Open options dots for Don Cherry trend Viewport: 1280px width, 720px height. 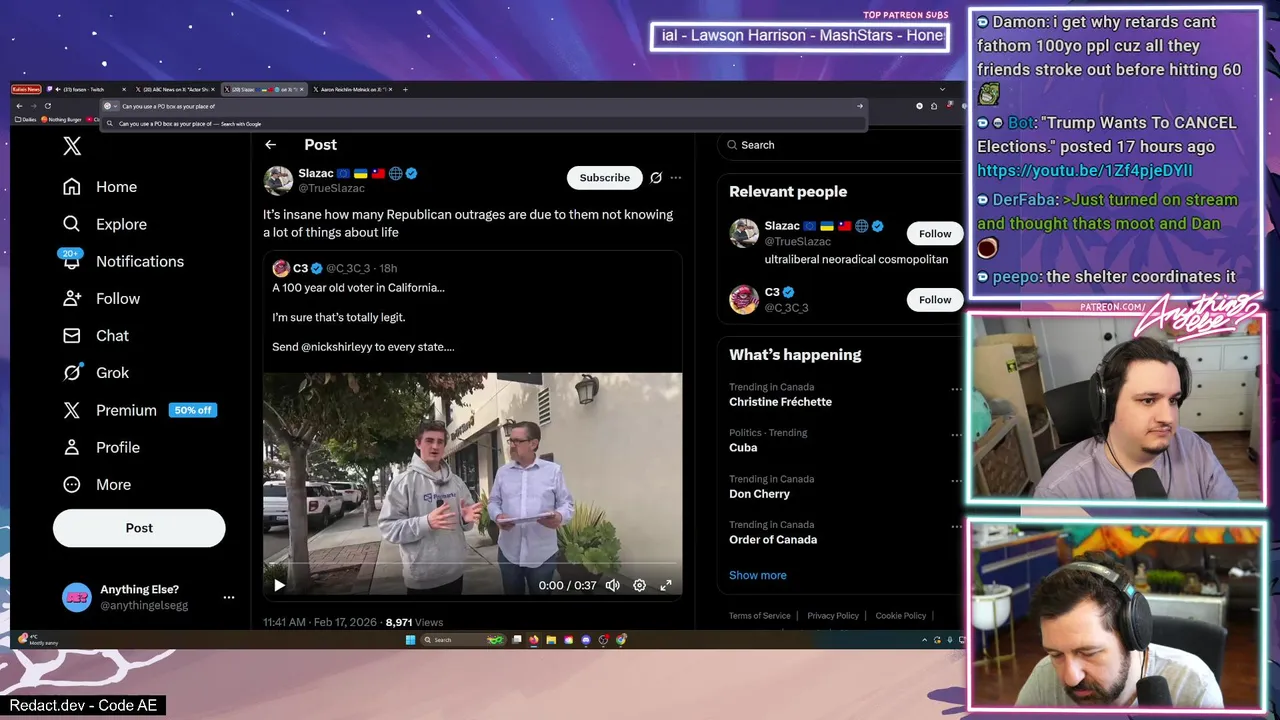click(956, 482)
